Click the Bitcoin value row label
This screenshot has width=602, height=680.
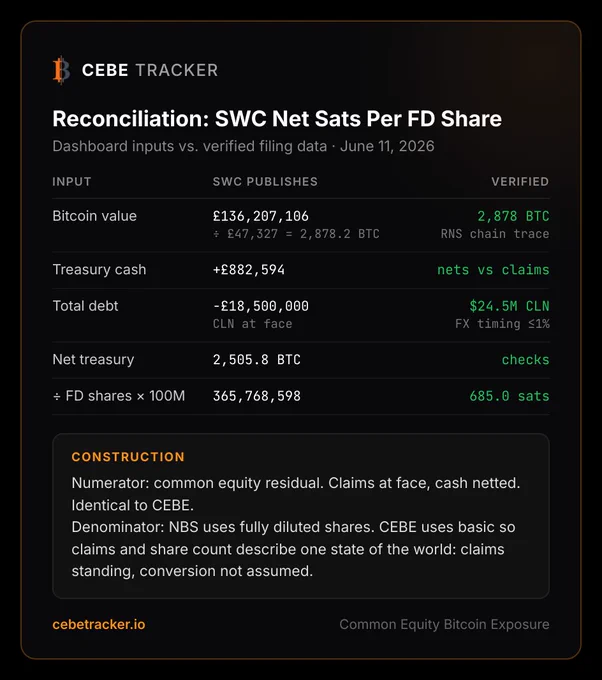(x=95, y=216)
